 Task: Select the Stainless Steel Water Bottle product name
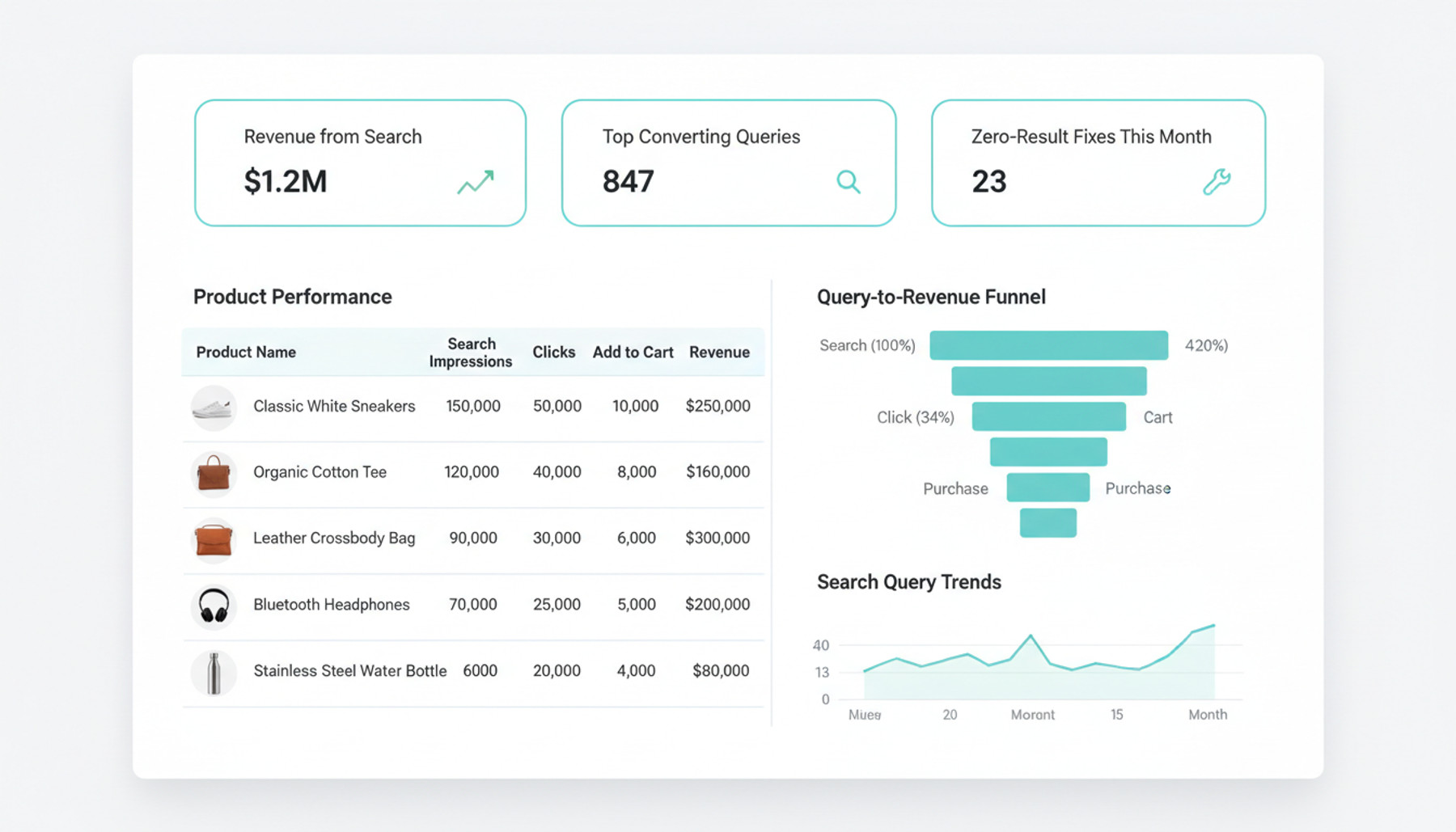tap(350, 671)
